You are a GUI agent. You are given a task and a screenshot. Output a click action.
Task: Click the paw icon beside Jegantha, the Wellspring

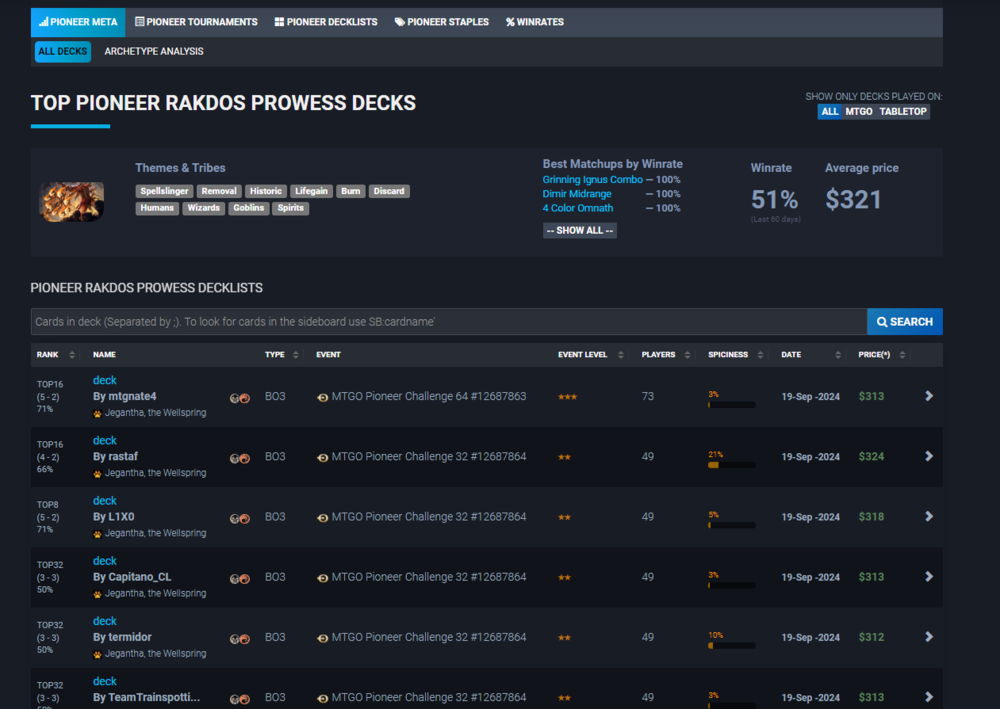pyautogui.click(x=97, y=412)
